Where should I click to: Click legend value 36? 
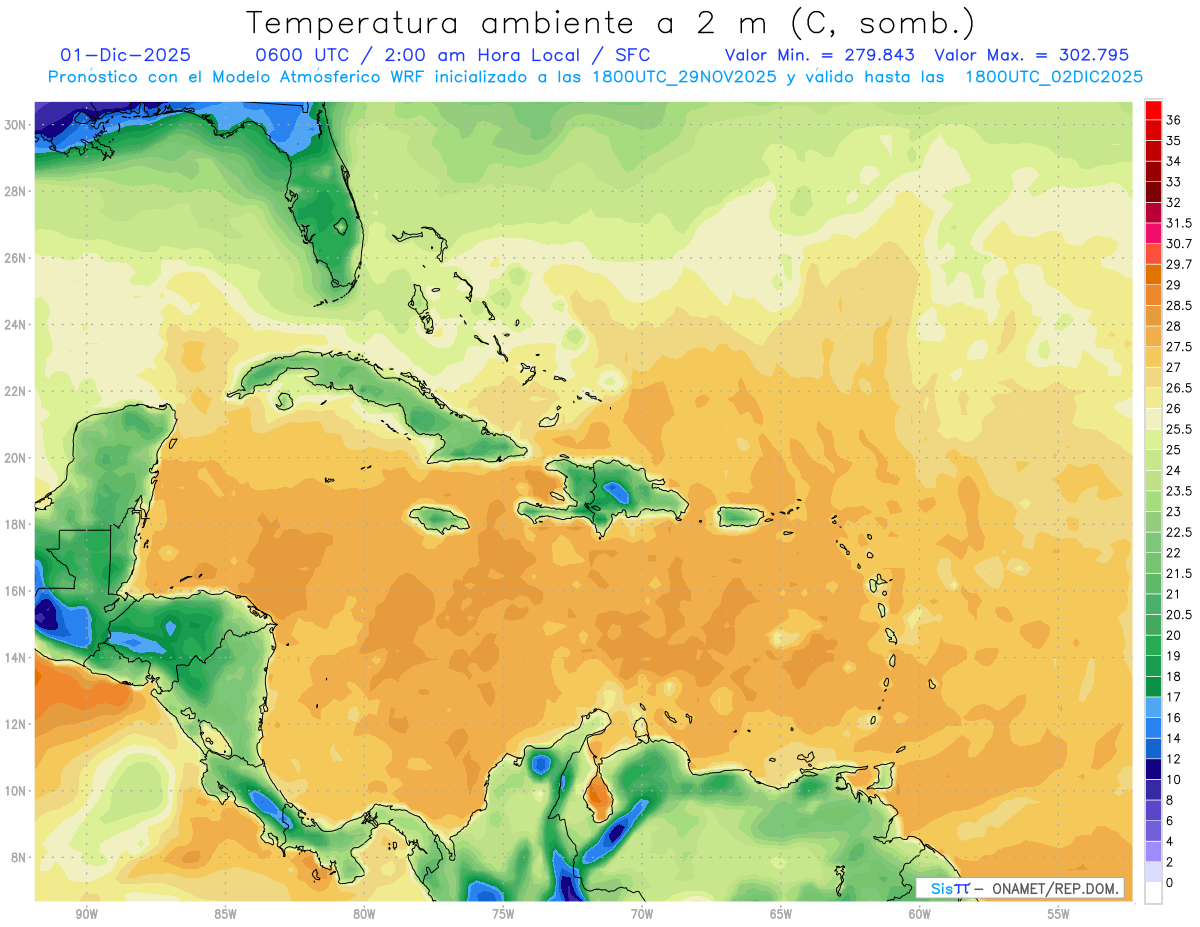tap(1173, 120)
